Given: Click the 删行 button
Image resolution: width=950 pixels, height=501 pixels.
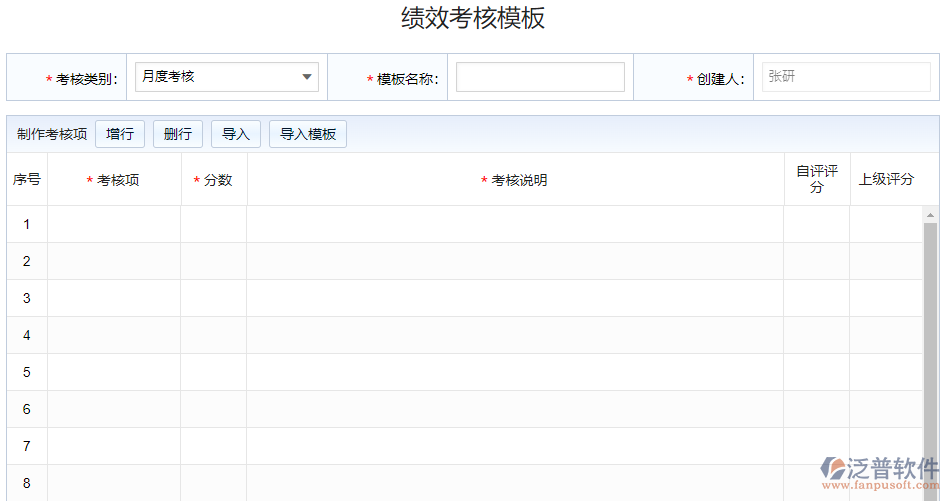Looking at the screenshot, I should (x=178, y=134).
